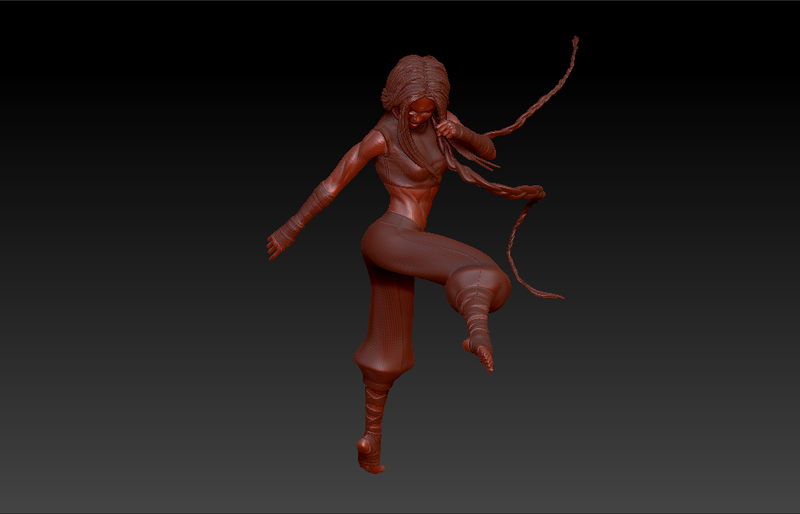
Task: Click the character's raised bent knee
Action: [479, 286]
